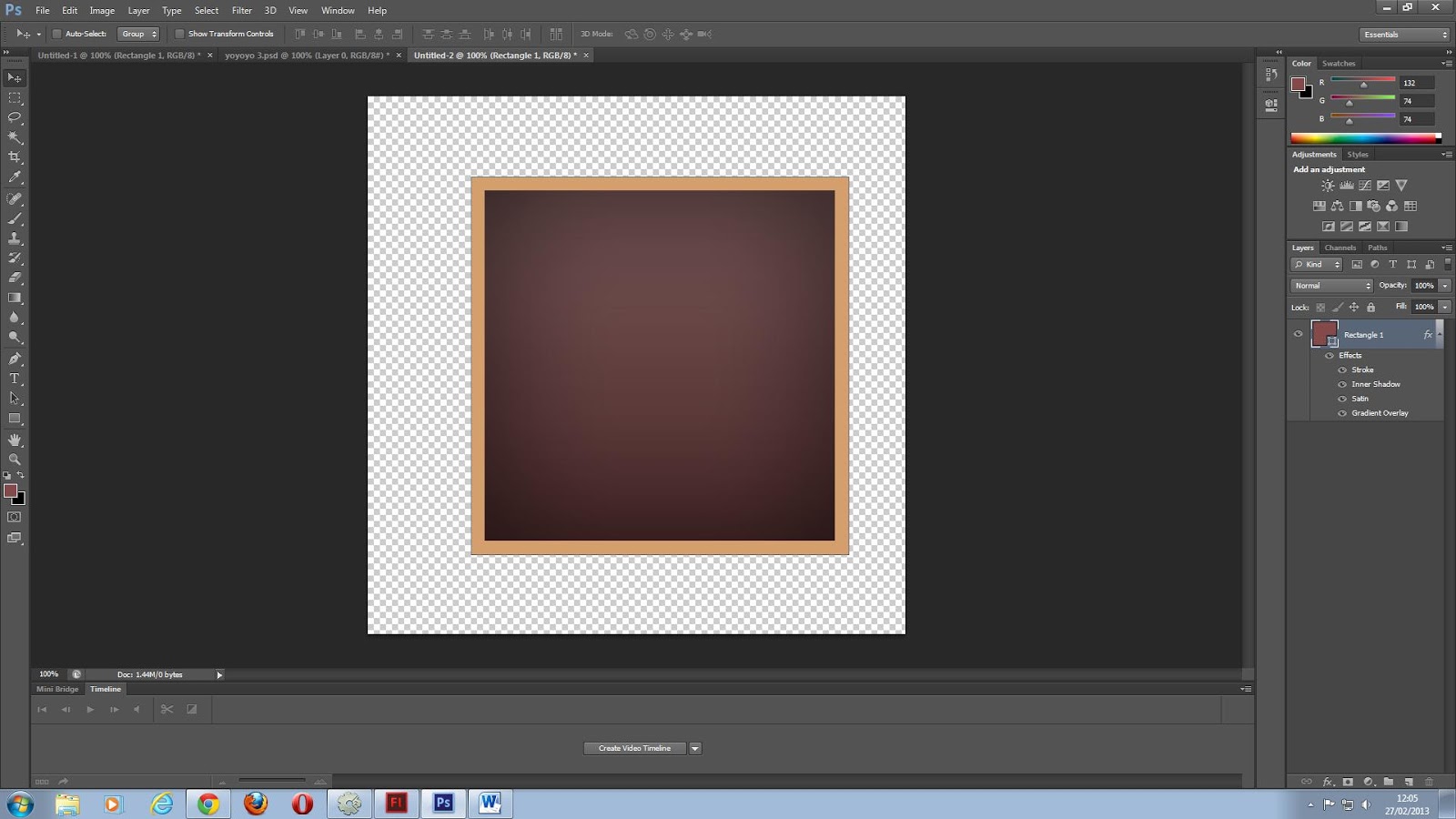The image size is (1456, 819).
Task: Switch to the Channels tab
Action: point(1340,248)
